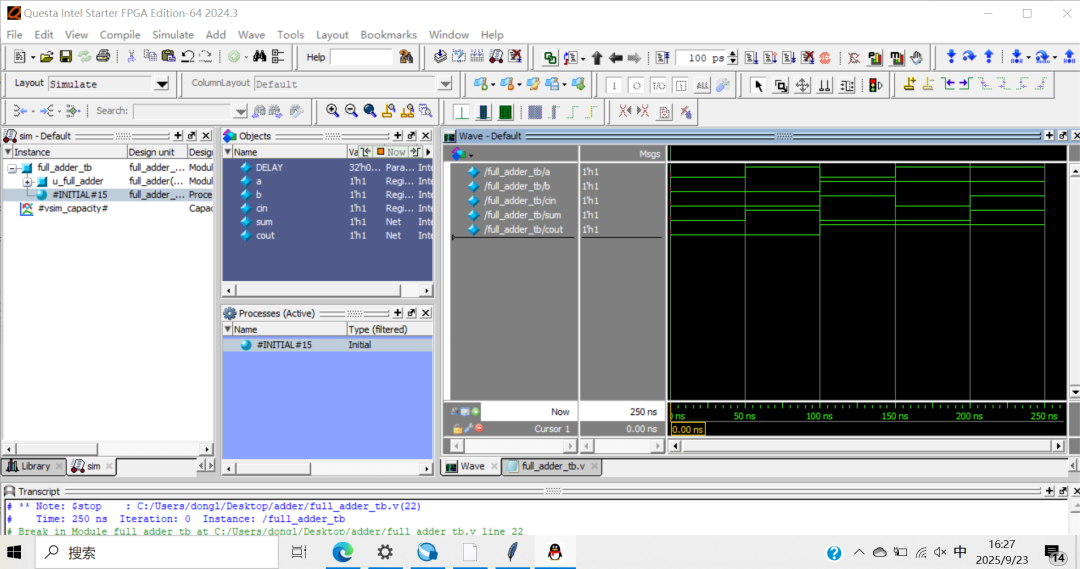Click the run length 100 ps field
Screen dimensions: 1080x569
click(701, 58)
